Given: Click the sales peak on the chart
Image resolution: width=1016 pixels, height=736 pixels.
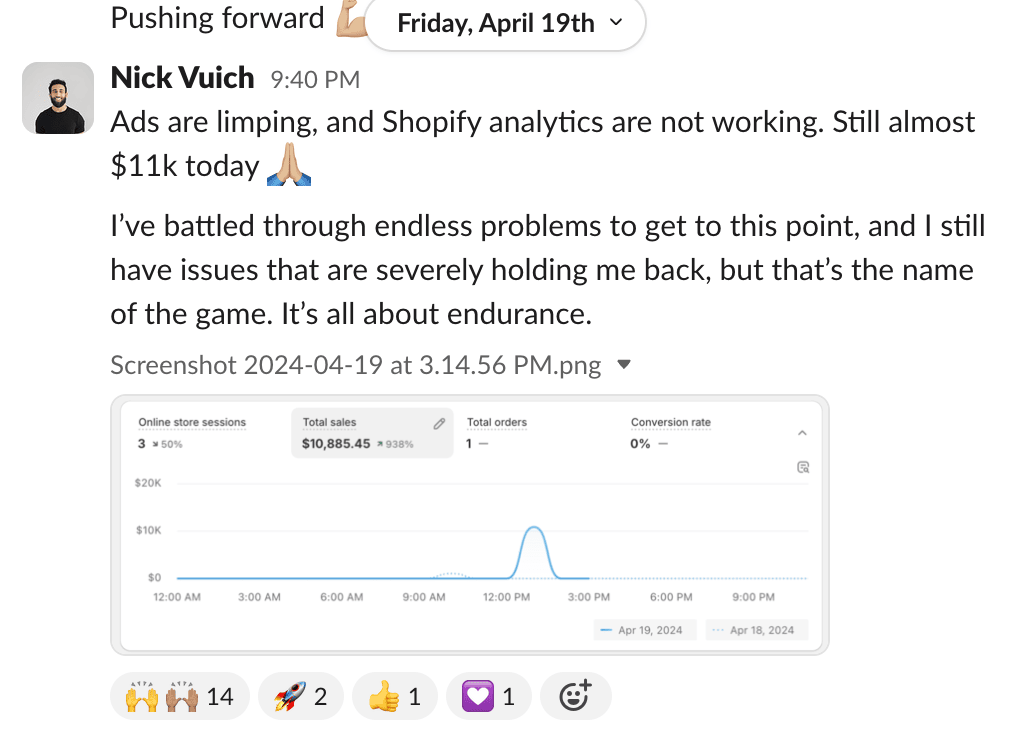Looking at the screenshot, I should click(535, 528).
